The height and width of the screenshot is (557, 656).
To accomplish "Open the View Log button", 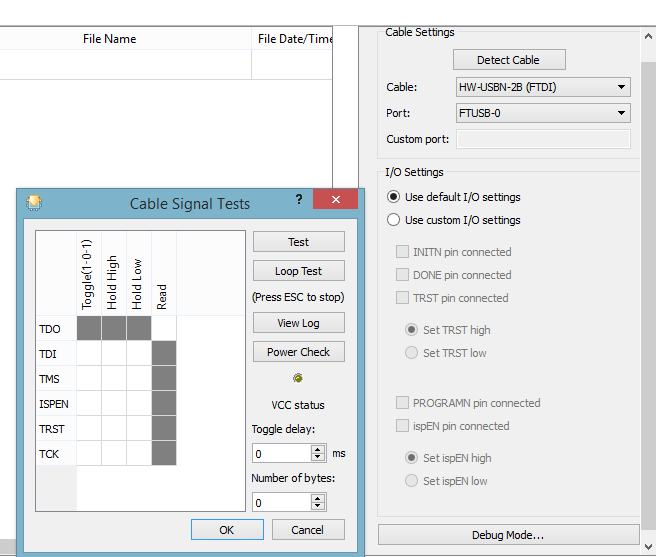I will click(299, 323).
